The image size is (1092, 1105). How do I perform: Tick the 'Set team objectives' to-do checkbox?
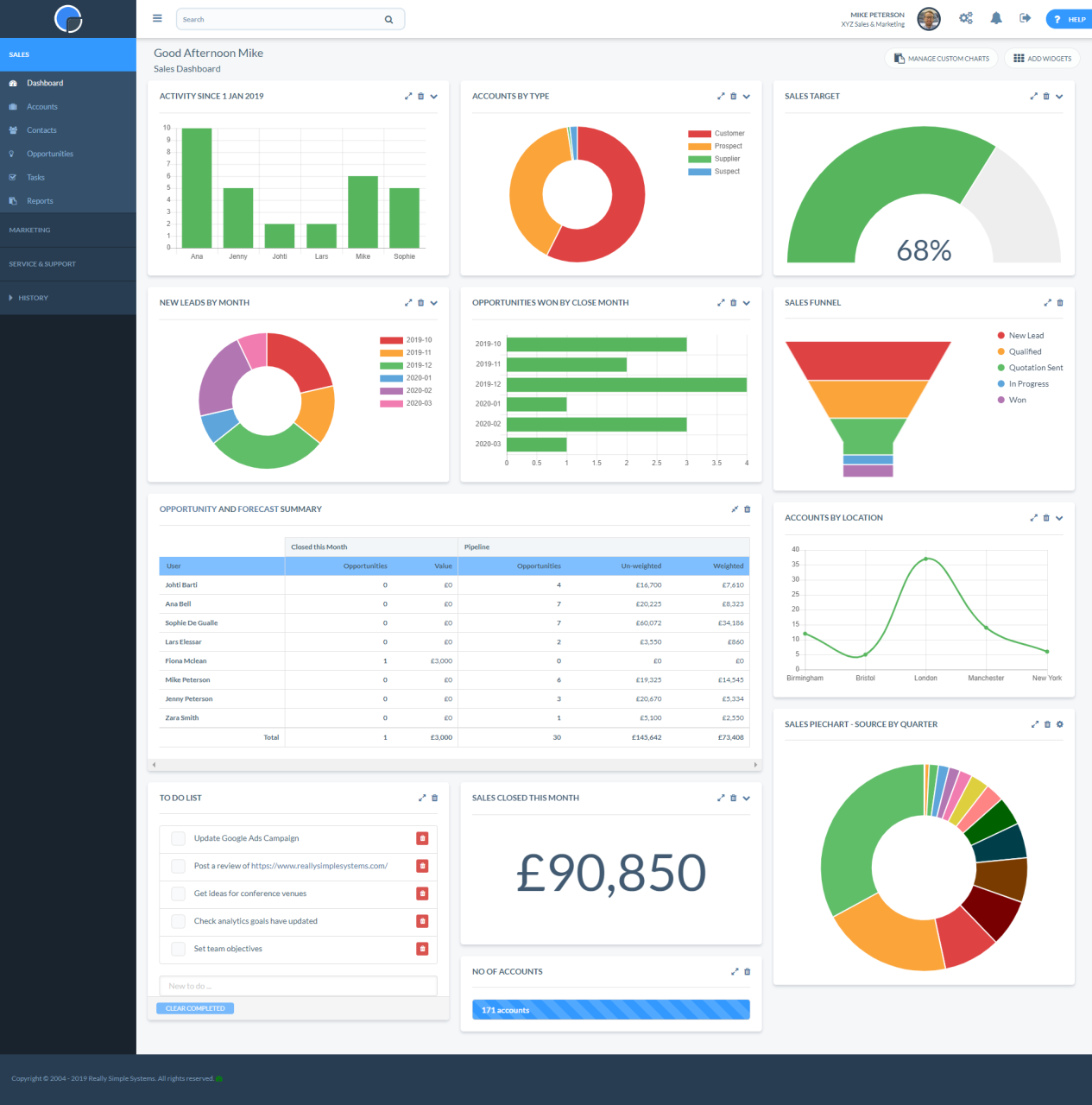tap(178, 949)
